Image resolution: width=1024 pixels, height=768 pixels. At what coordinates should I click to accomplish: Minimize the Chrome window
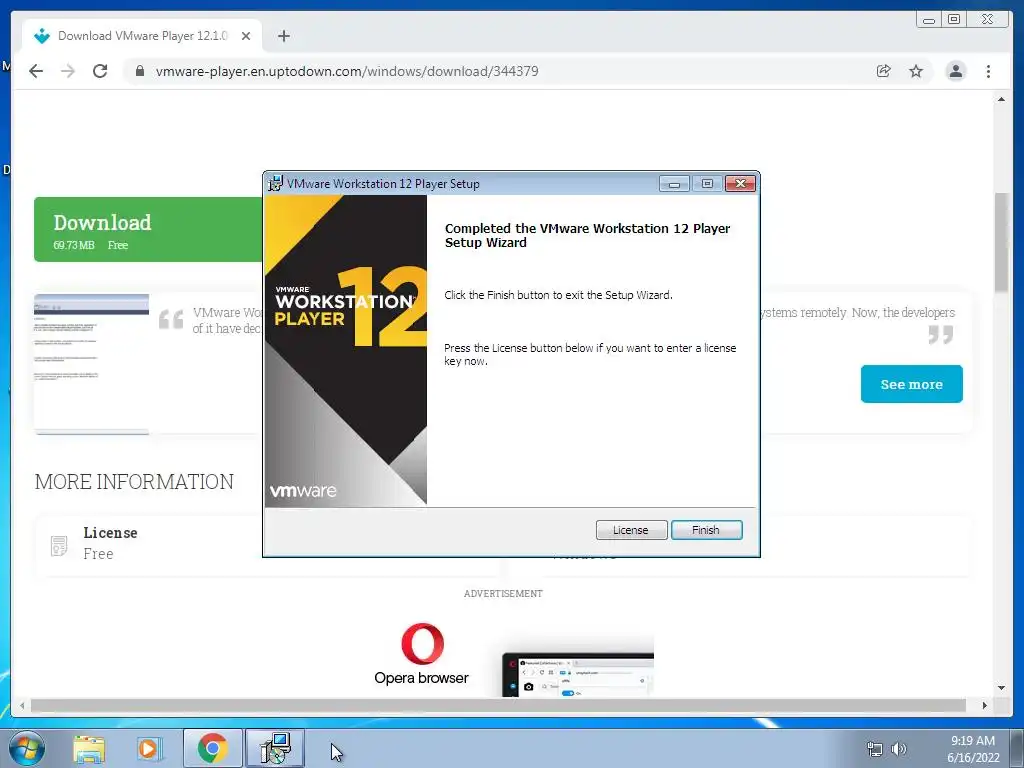tap(929, 20)
